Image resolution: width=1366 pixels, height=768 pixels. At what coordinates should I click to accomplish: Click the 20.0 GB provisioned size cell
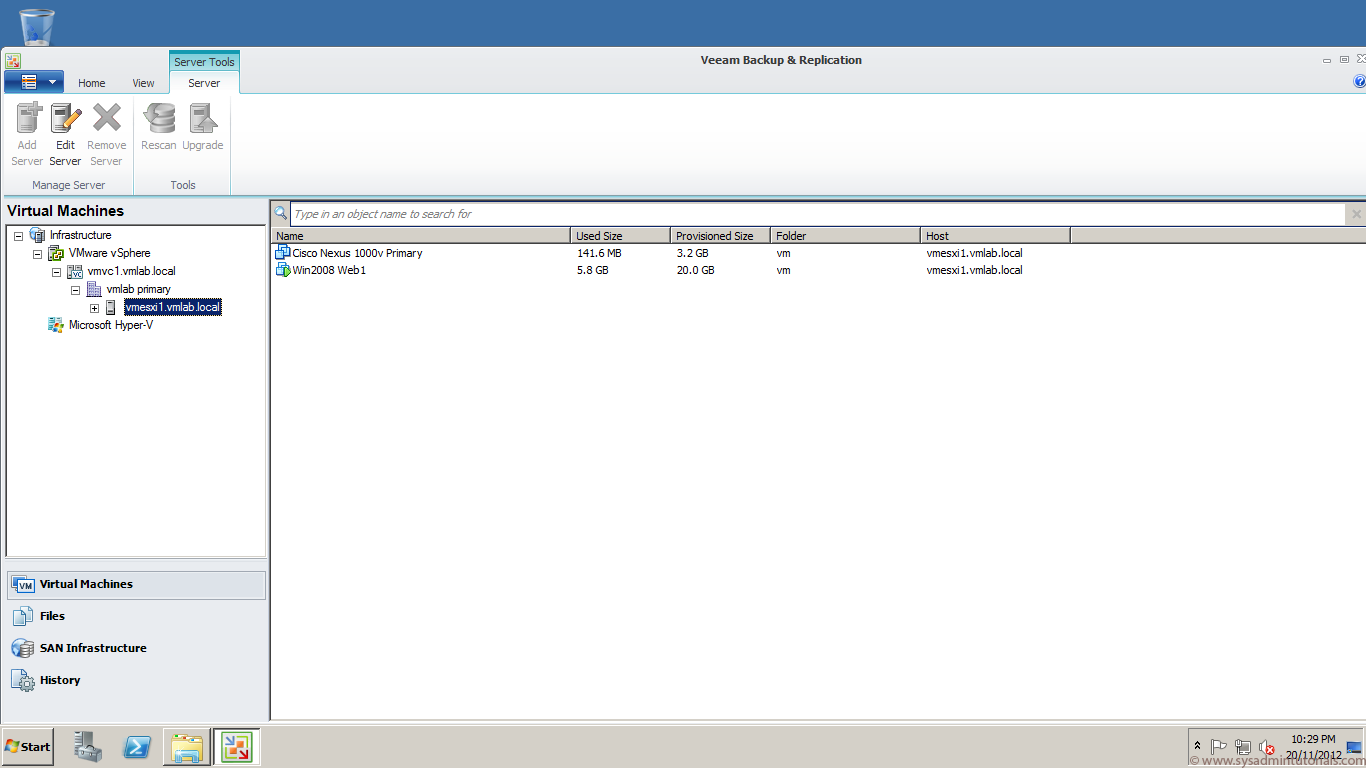695,270
